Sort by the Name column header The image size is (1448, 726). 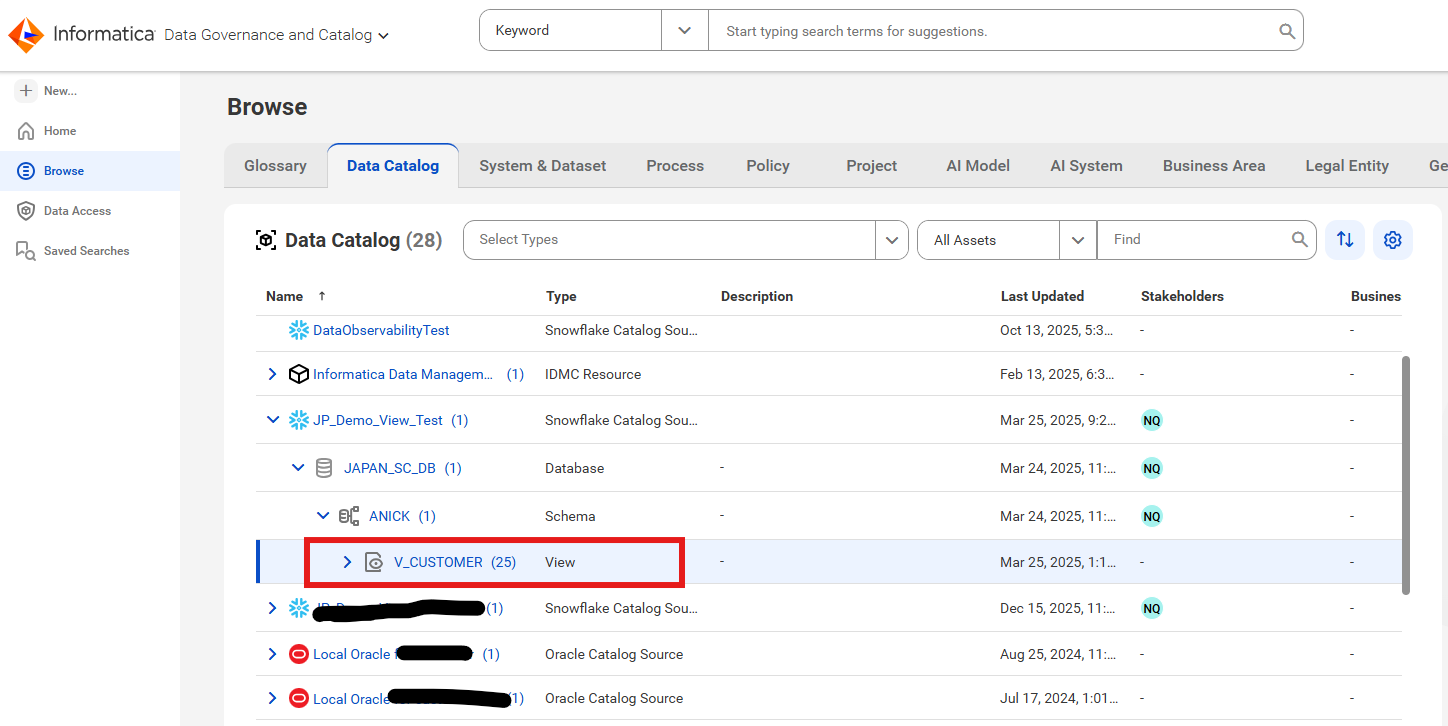pos(284,296)
